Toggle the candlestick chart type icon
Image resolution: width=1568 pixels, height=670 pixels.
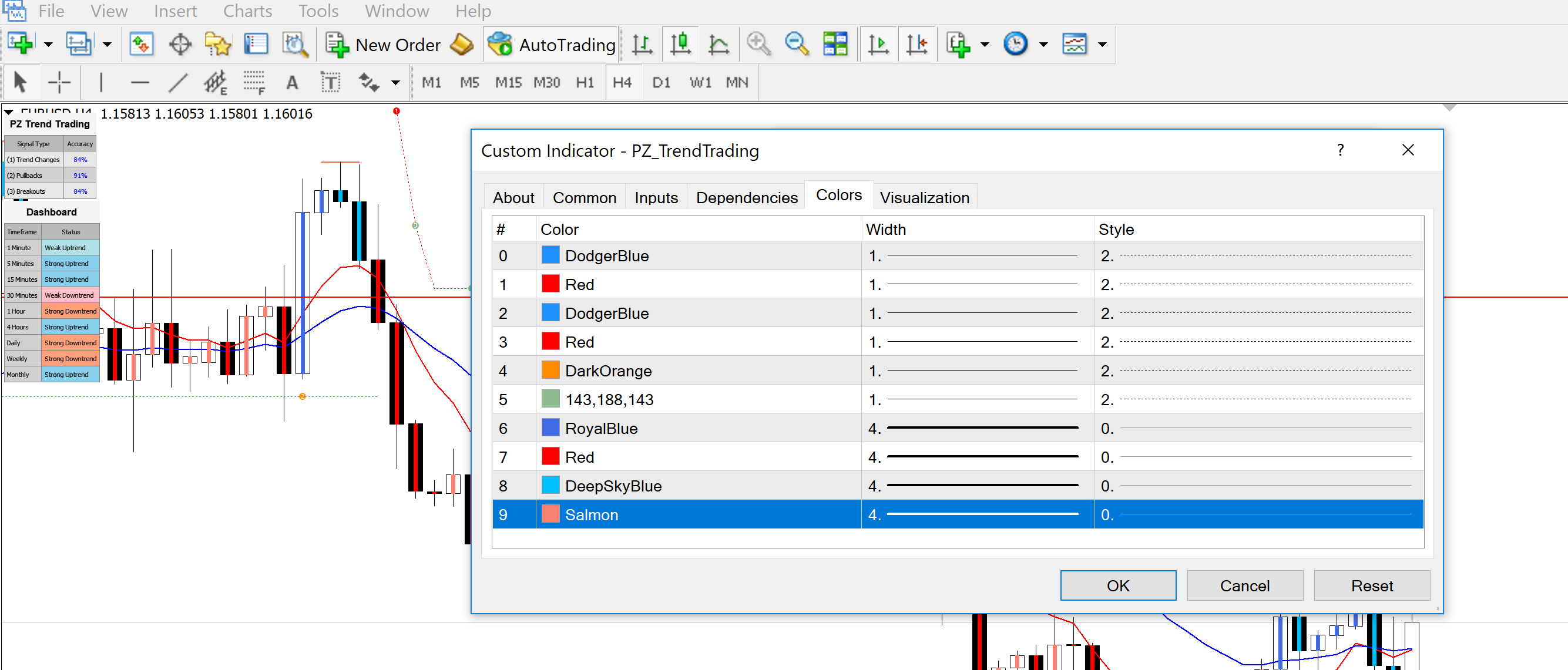[680, 45]
